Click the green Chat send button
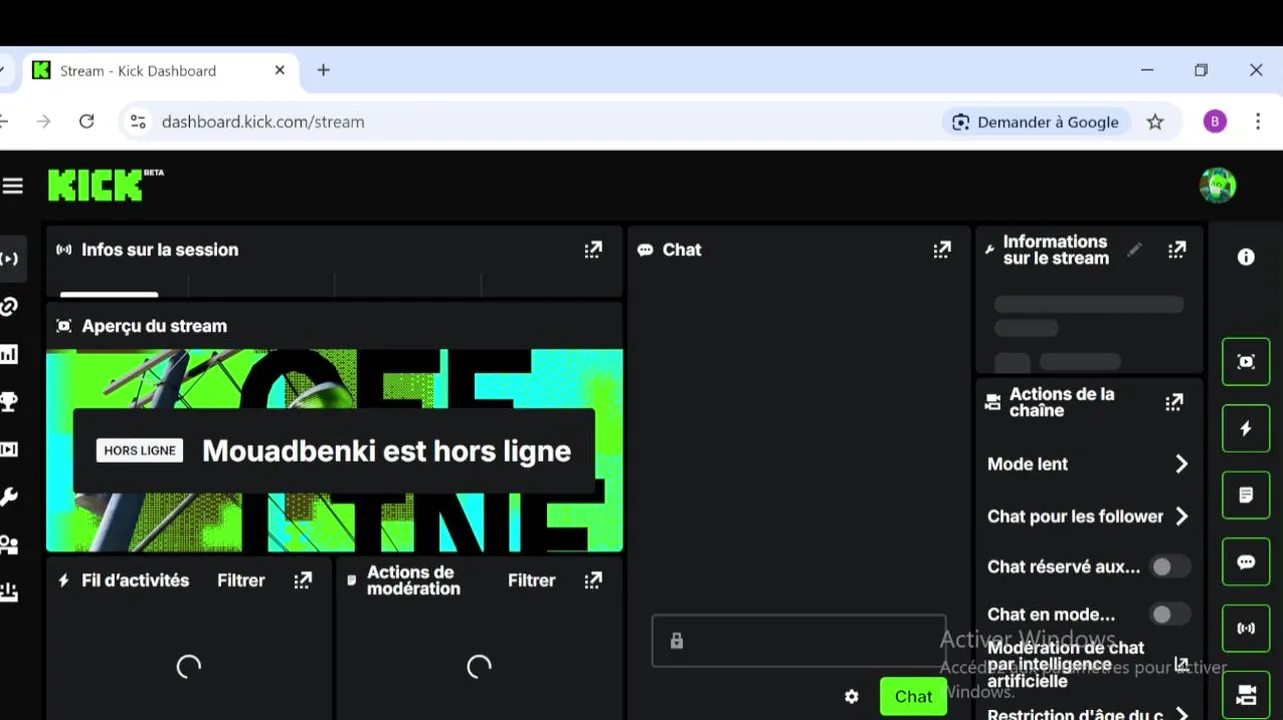 click(913, 697)
